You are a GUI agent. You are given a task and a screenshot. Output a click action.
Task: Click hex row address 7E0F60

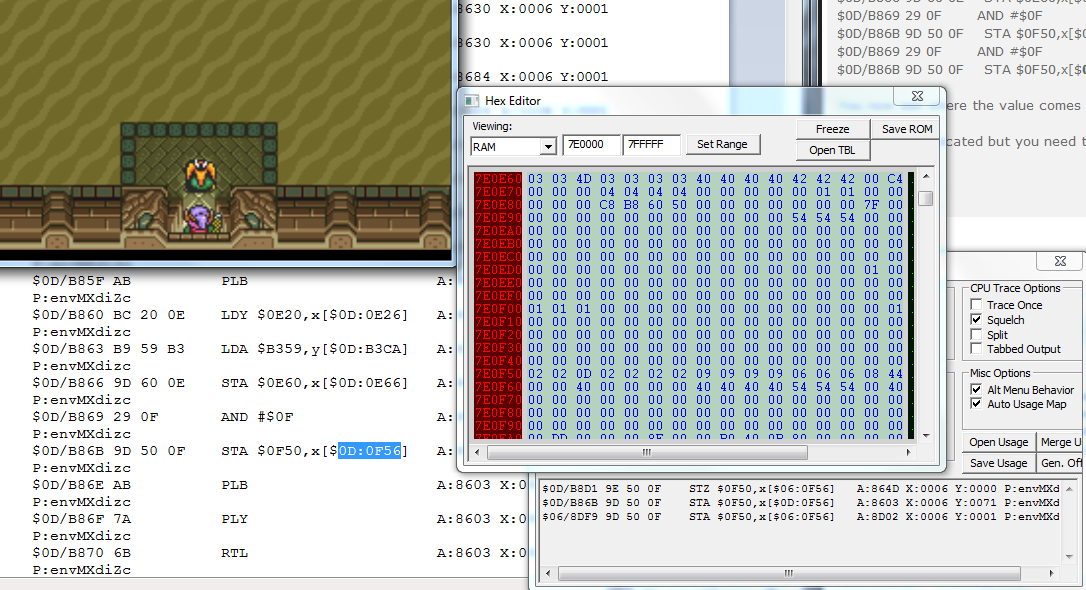(x=498, y=386)
